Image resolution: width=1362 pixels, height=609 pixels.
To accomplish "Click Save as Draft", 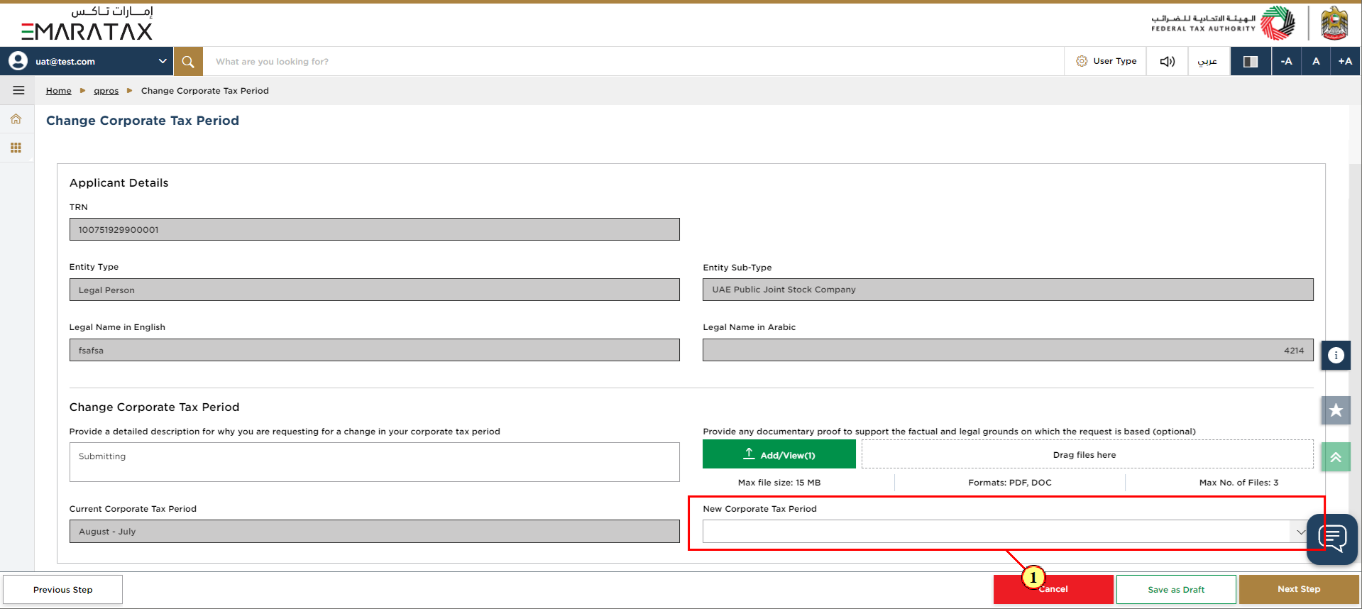I will [1176, 589].
